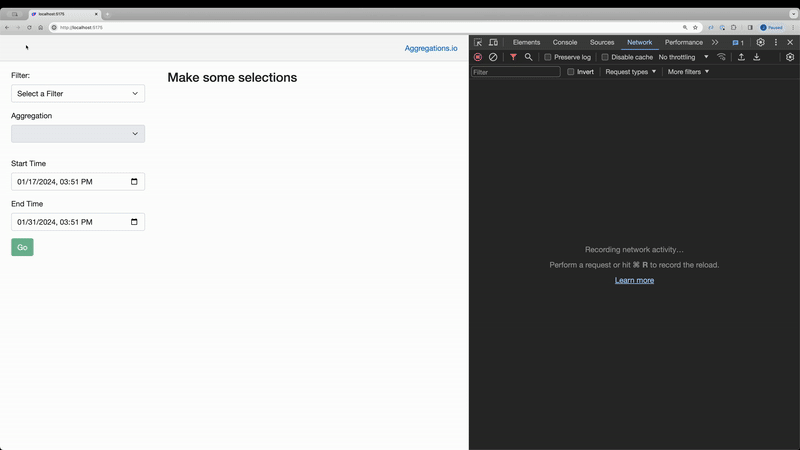Select the localhost:5175 browser tab
The image size is (800, 450).
pos(63,14)
